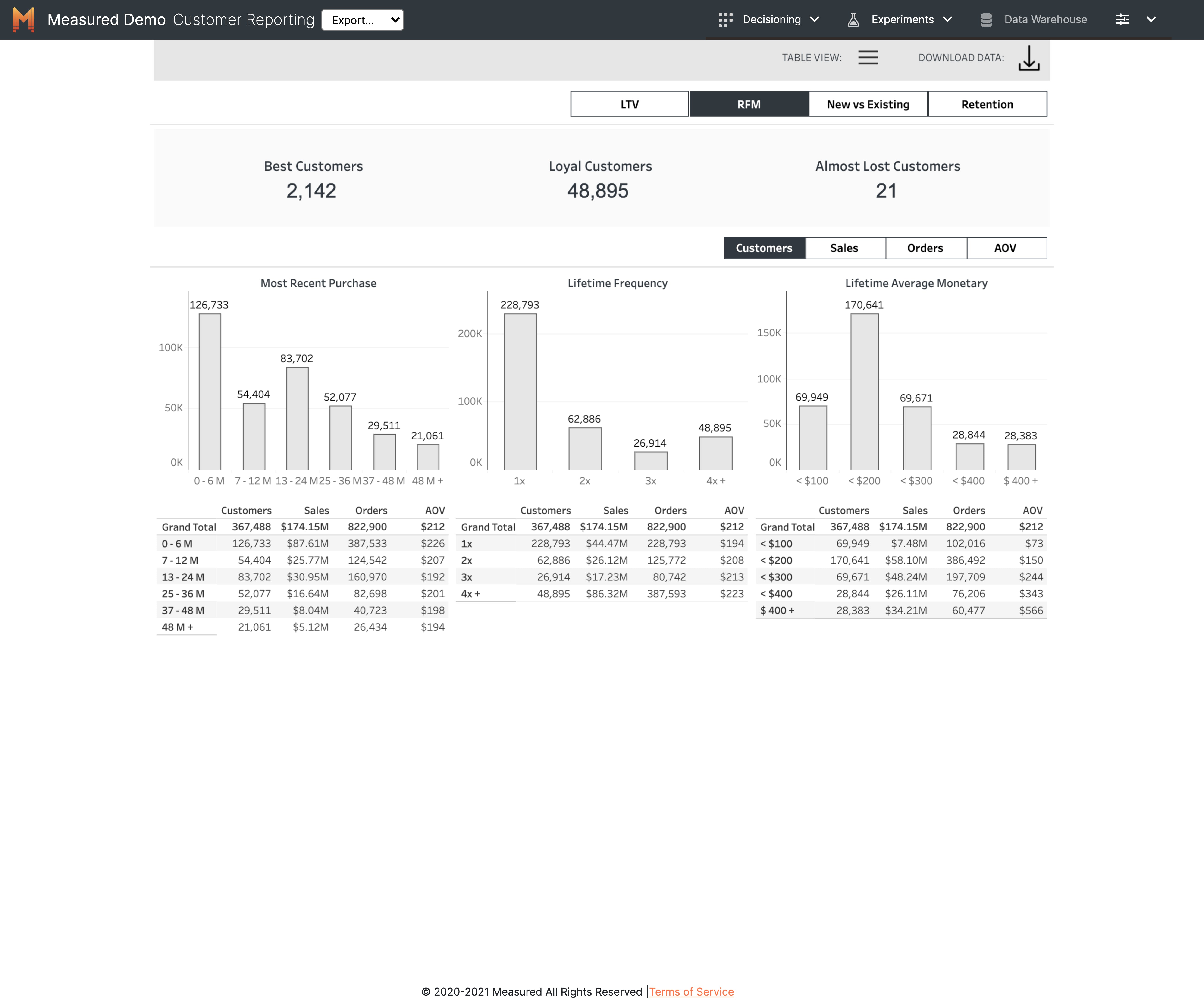Click the download data arrow icon

1029,58
